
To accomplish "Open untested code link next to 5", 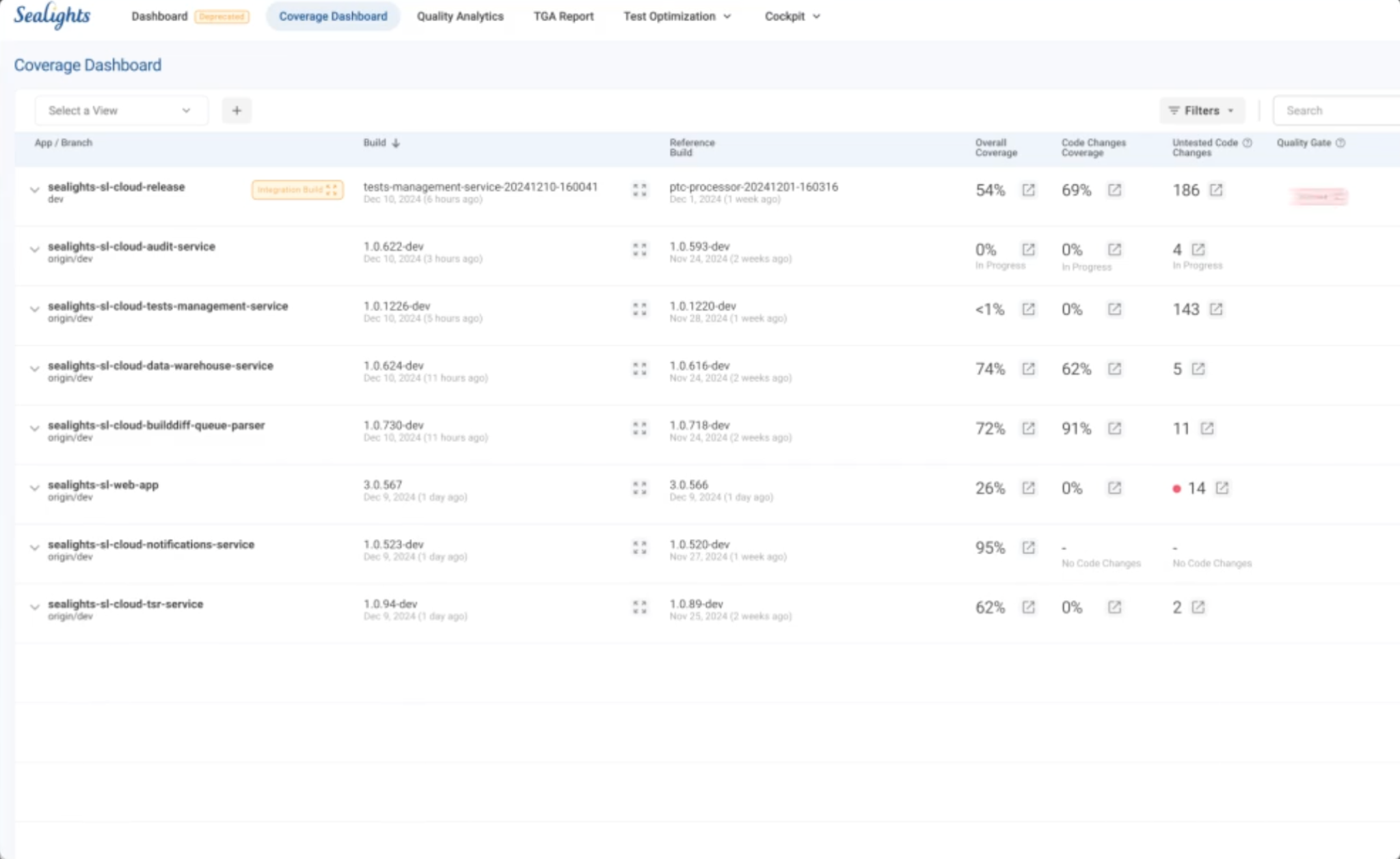I will [x=1198, y=369].
